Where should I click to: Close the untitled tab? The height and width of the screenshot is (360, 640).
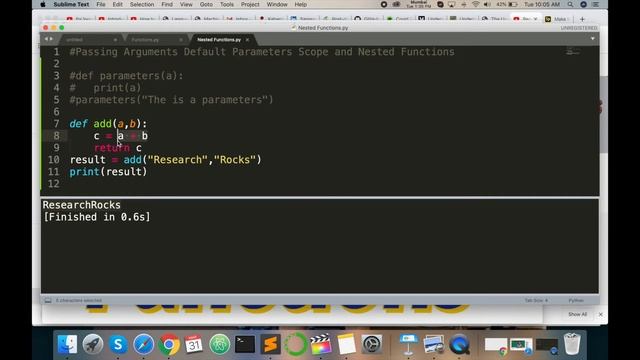[116, 40]
